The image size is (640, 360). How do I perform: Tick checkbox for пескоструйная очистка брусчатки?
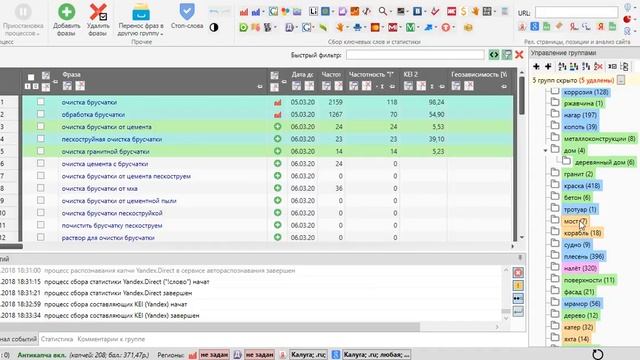pos(40,138)
